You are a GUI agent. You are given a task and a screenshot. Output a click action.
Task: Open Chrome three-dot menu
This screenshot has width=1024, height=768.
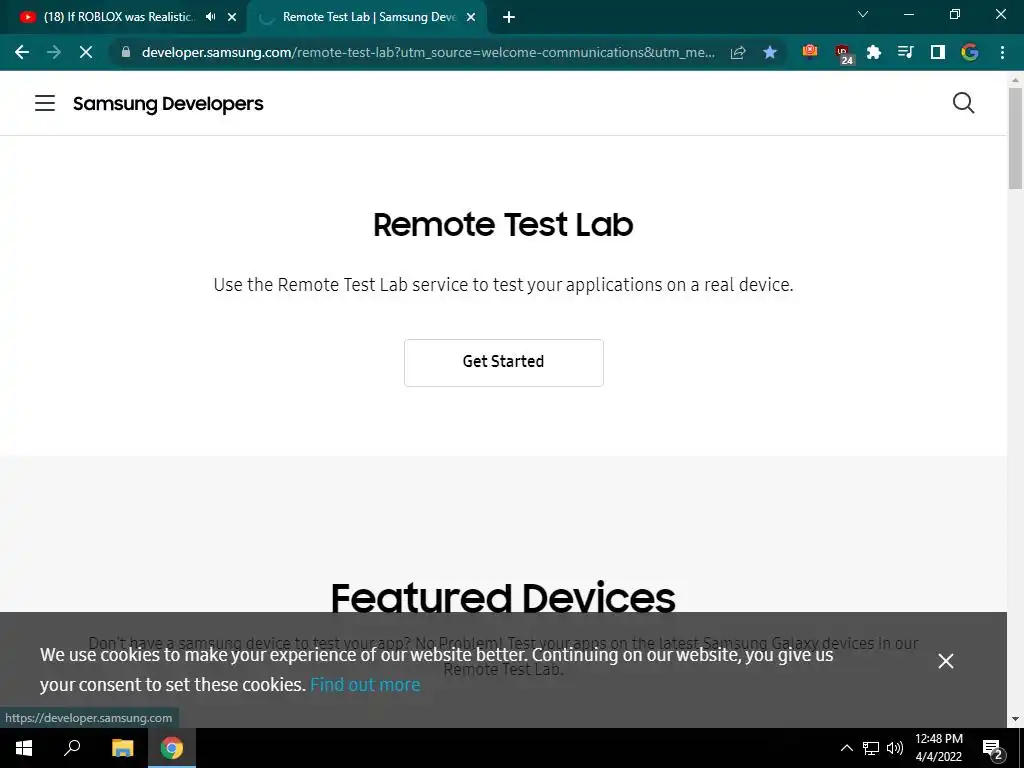pyautogui.click(x=1002, y=52)
